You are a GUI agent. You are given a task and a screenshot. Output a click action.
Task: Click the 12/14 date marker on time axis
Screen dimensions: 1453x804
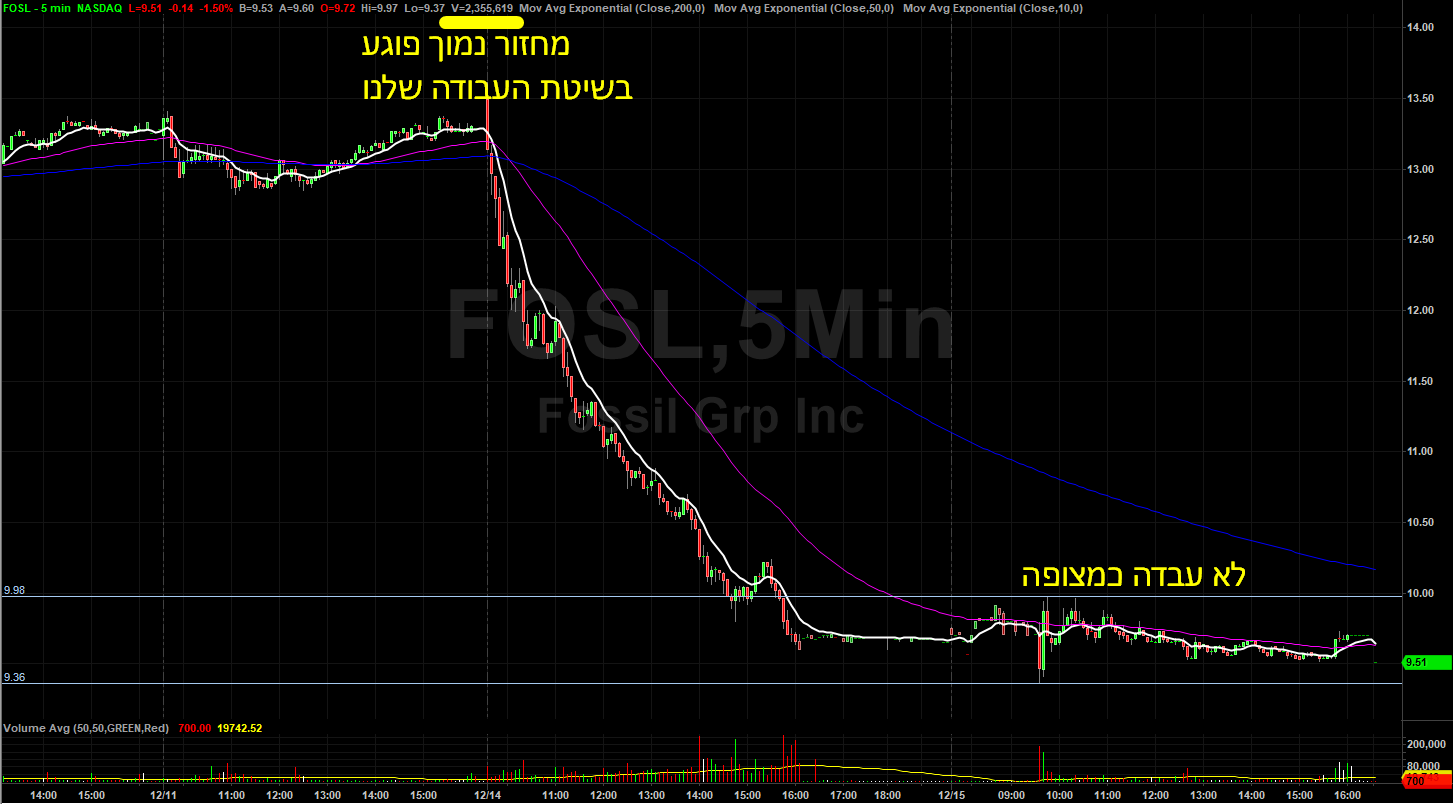487,796
